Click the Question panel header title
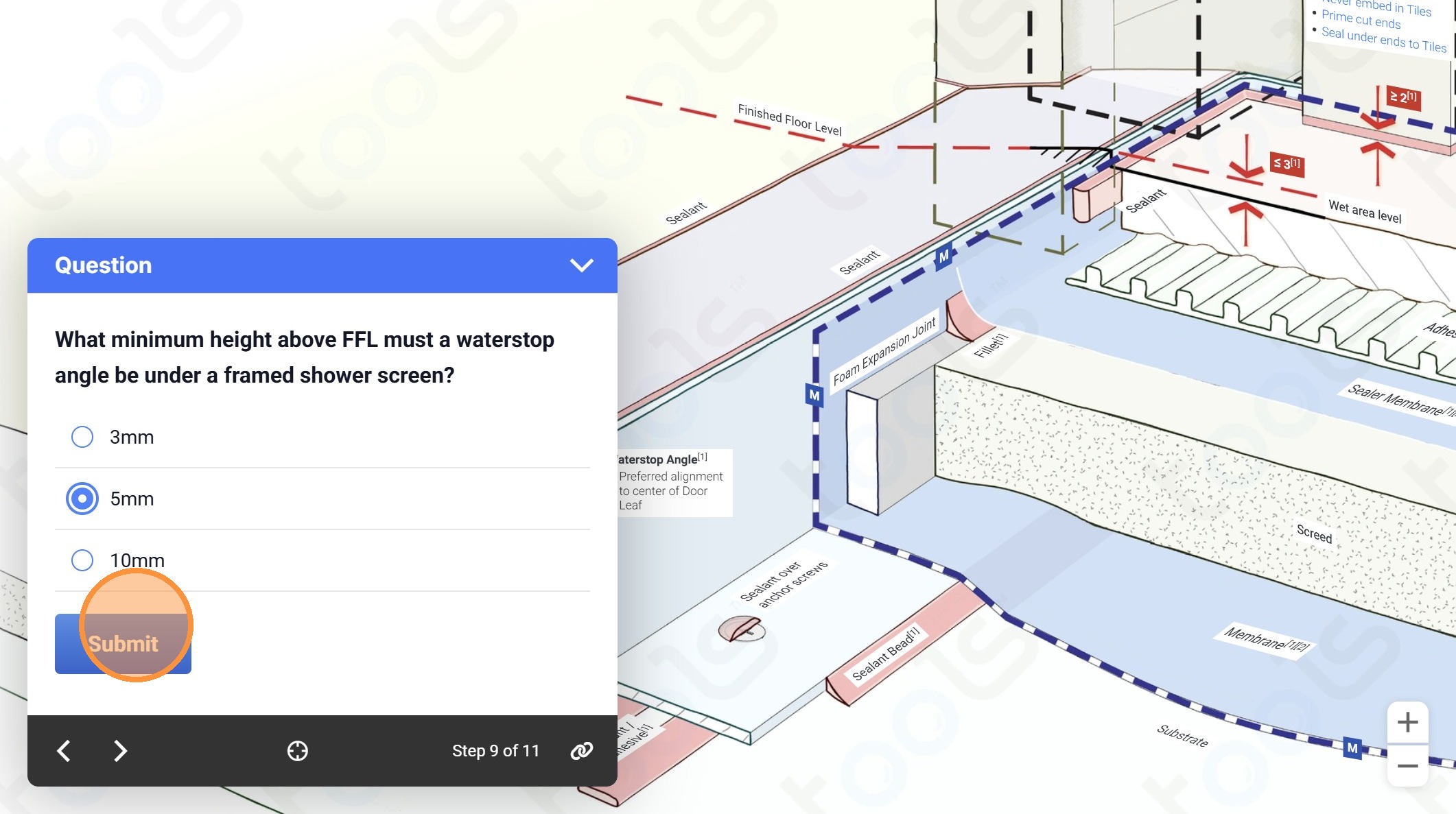 coord(103,265)
